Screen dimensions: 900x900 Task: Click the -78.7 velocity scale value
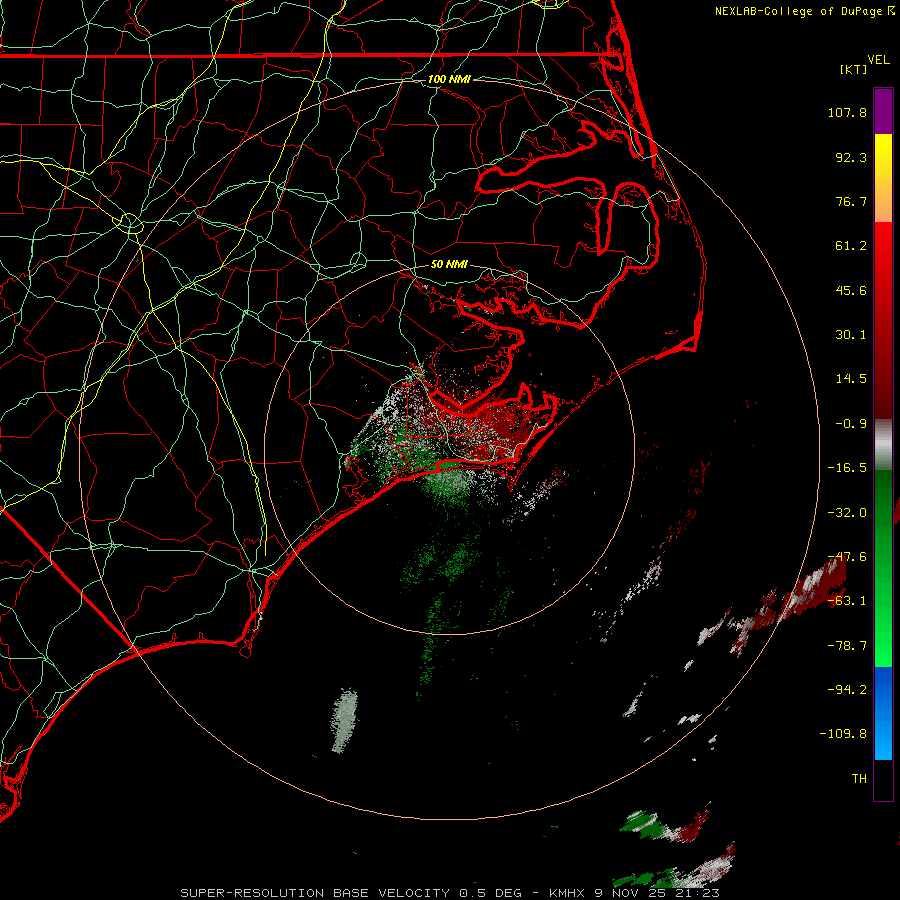[847, 646]
